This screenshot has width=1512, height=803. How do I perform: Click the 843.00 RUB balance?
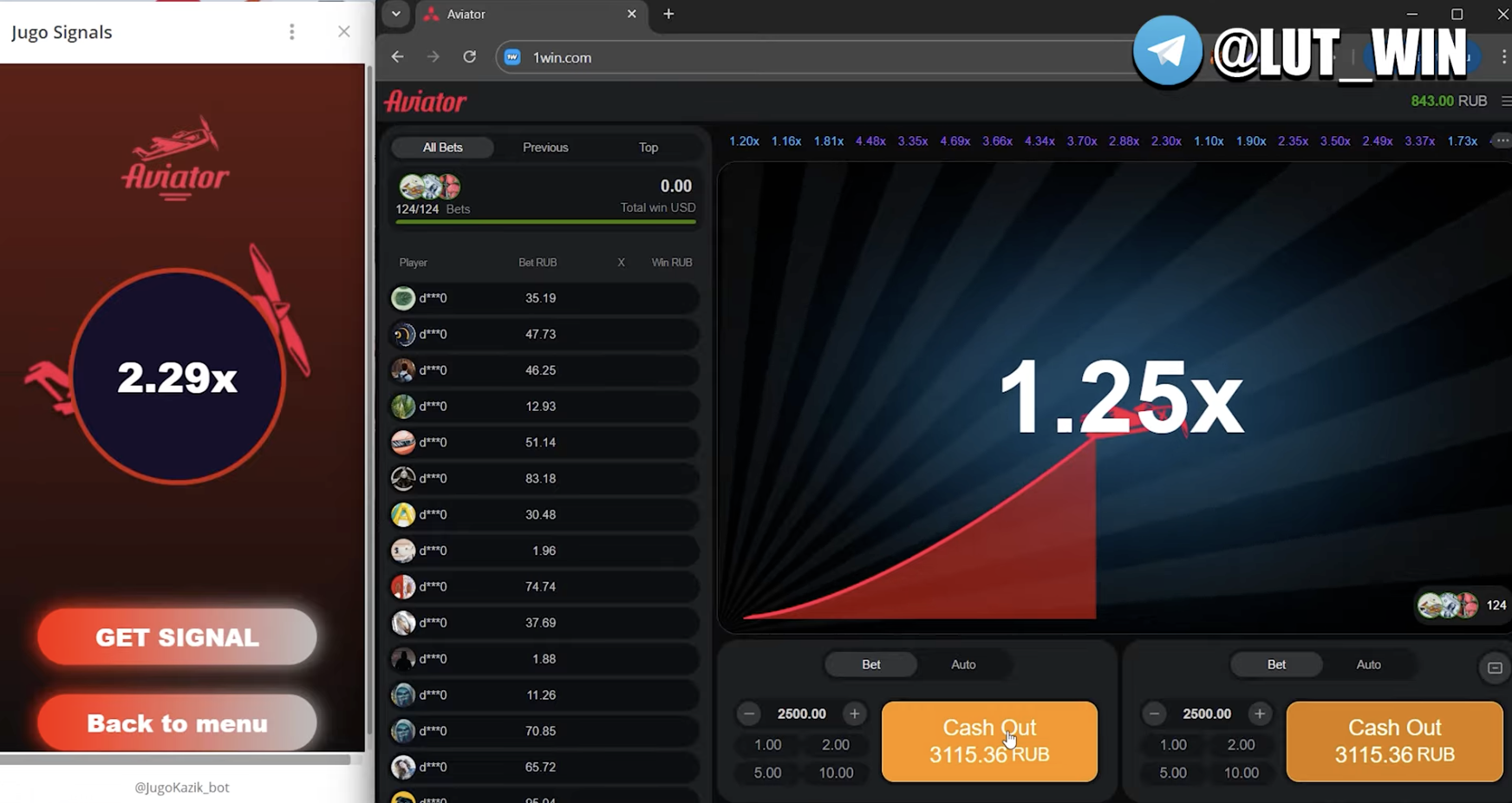[1449, 101]
